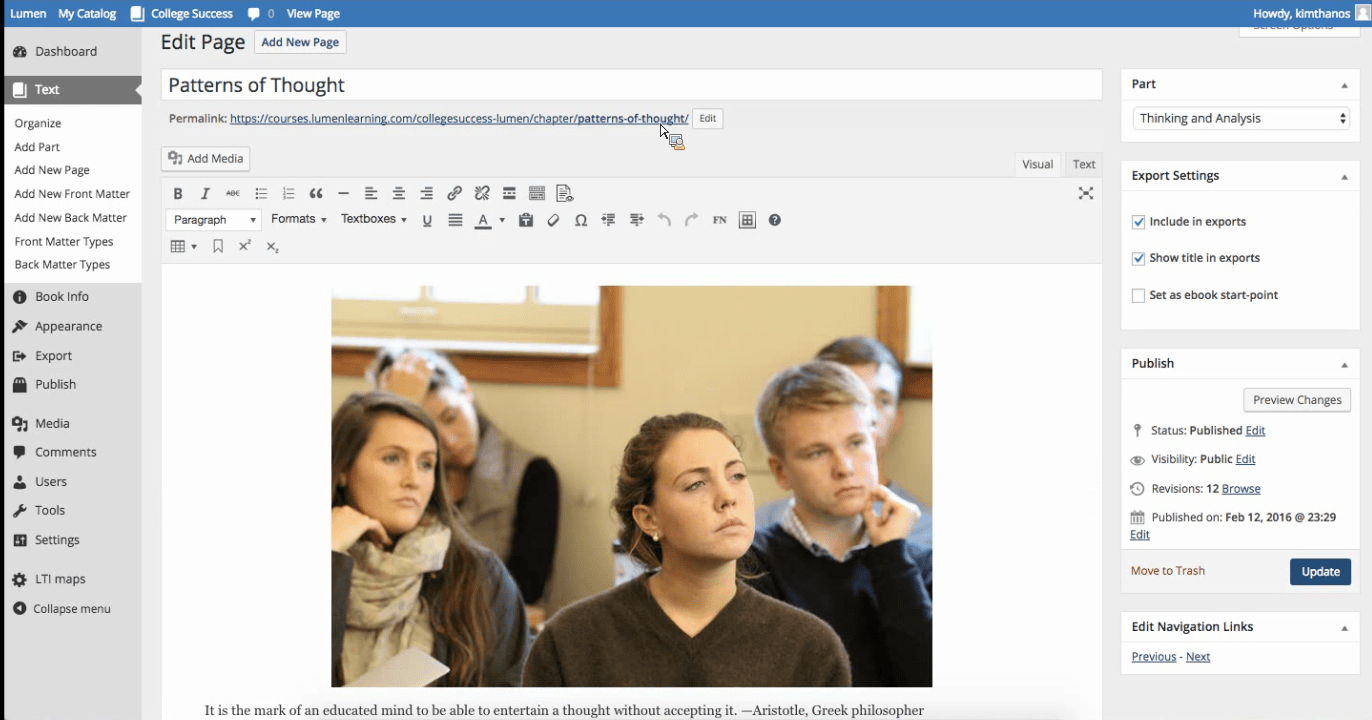Switch to the Text editor tab
This screenshot has height=720, width=1372.
click(1084, 164)
